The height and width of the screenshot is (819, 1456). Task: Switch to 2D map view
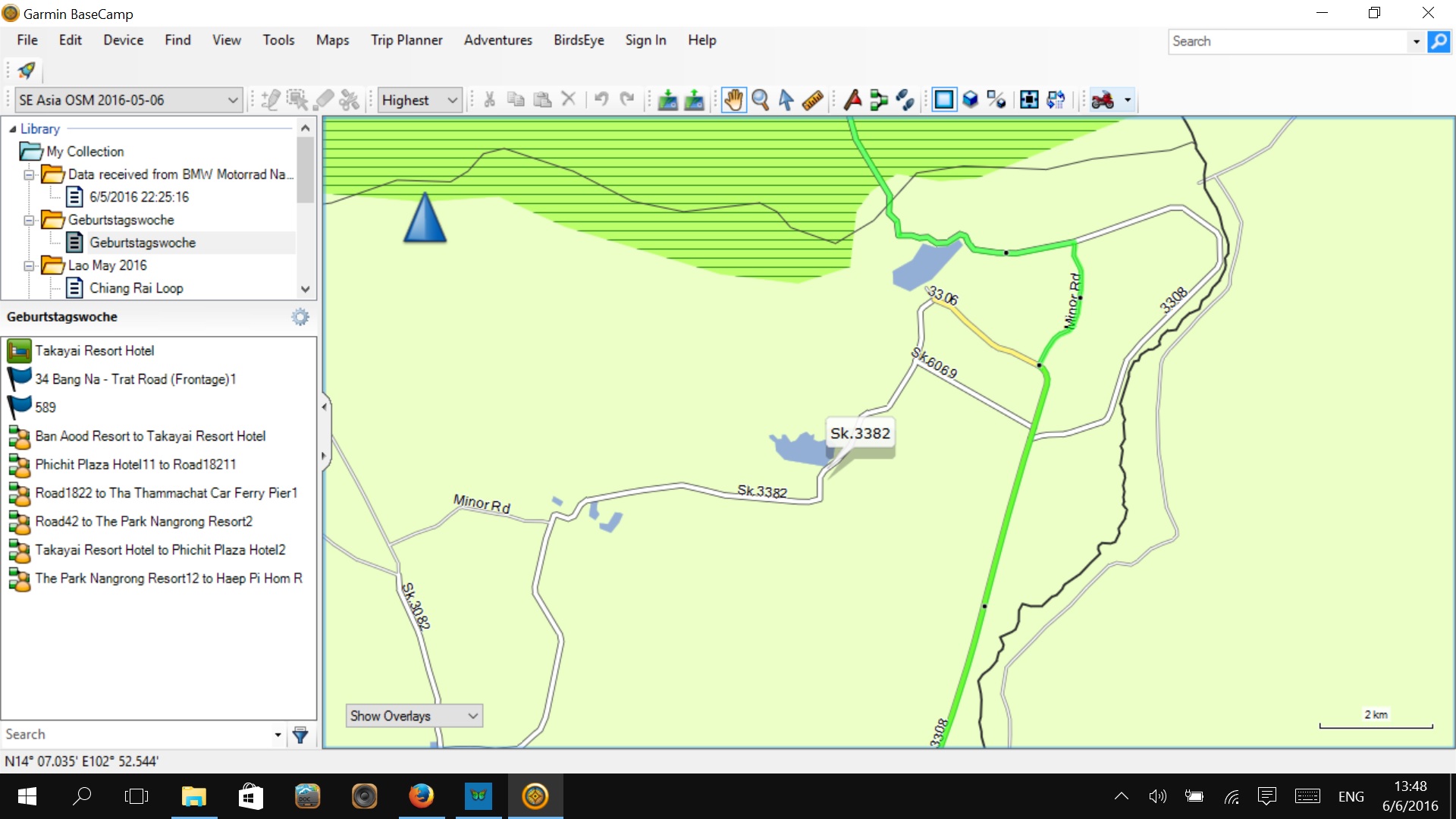click(x=944, y=100)
